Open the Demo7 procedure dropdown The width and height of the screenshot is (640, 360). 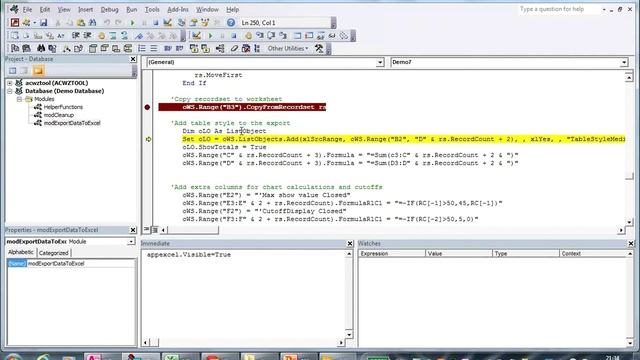(x=624, y=62)
